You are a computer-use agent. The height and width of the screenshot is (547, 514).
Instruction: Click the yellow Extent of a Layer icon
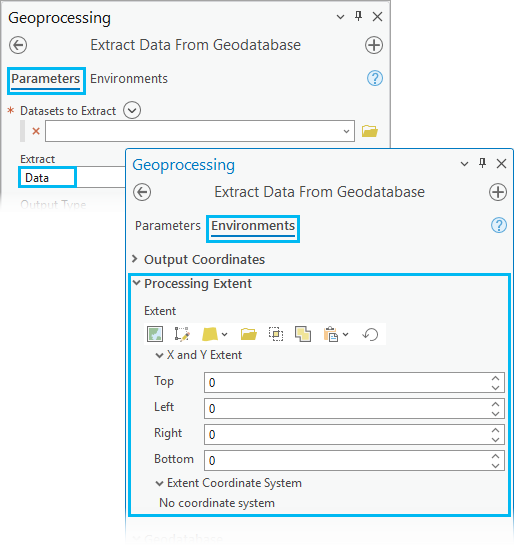tap(210, 334)
